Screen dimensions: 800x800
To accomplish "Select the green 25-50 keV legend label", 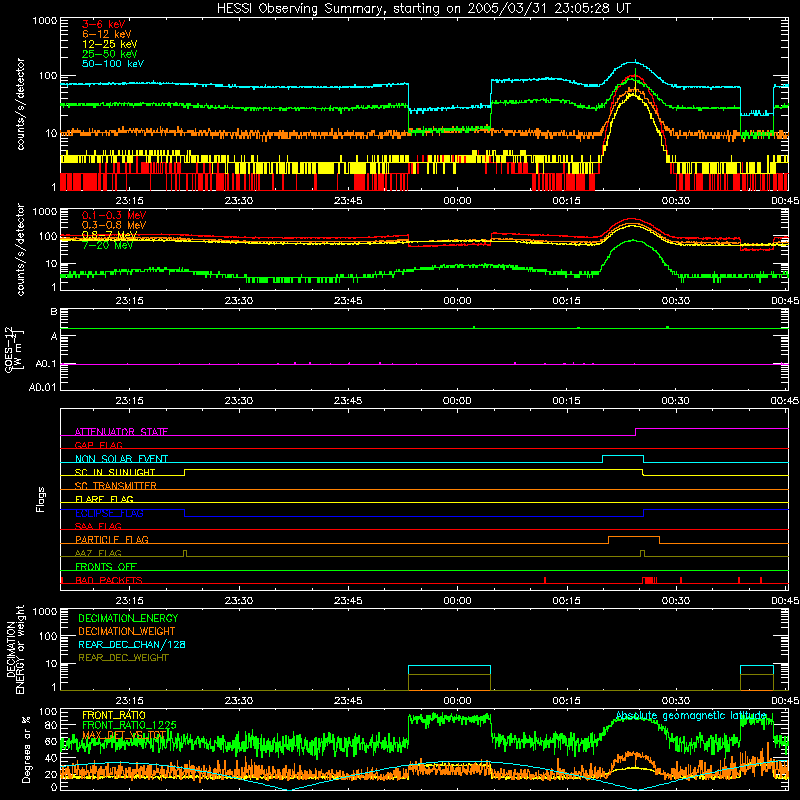I will (110, 54).
